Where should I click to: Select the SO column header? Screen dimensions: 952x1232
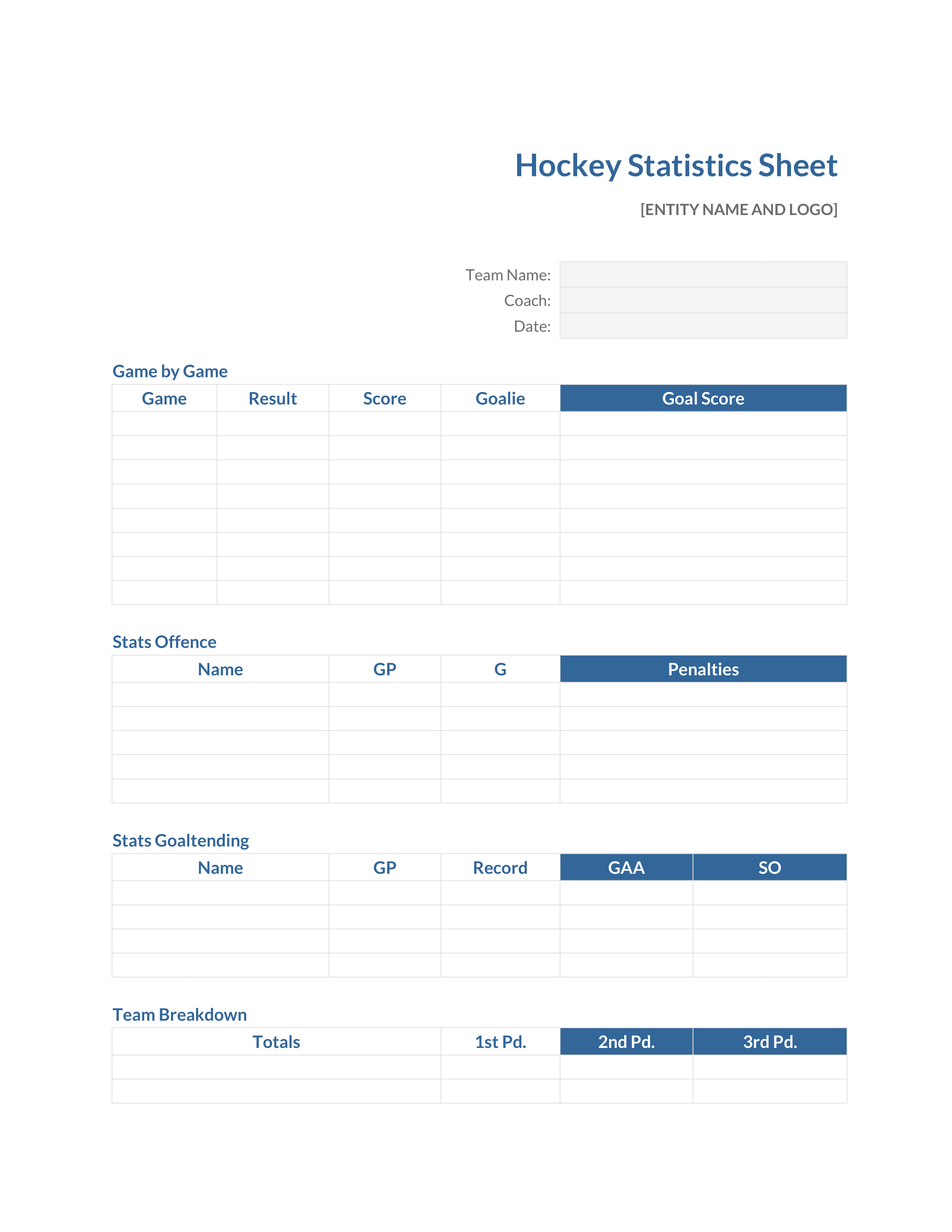pyautogui.click(x=769, y=867)
